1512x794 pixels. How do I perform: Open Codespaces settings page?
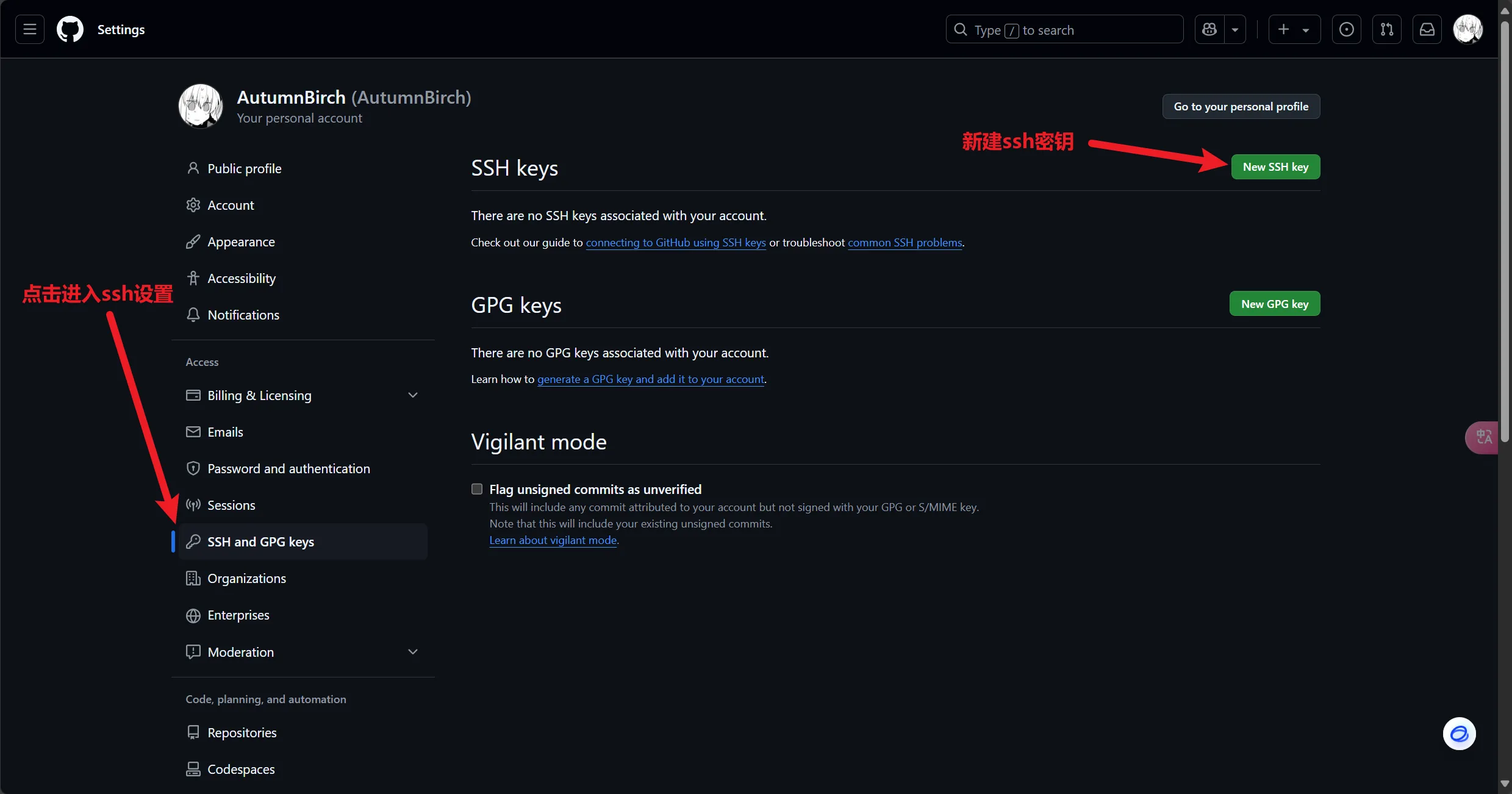coord(303,769)
